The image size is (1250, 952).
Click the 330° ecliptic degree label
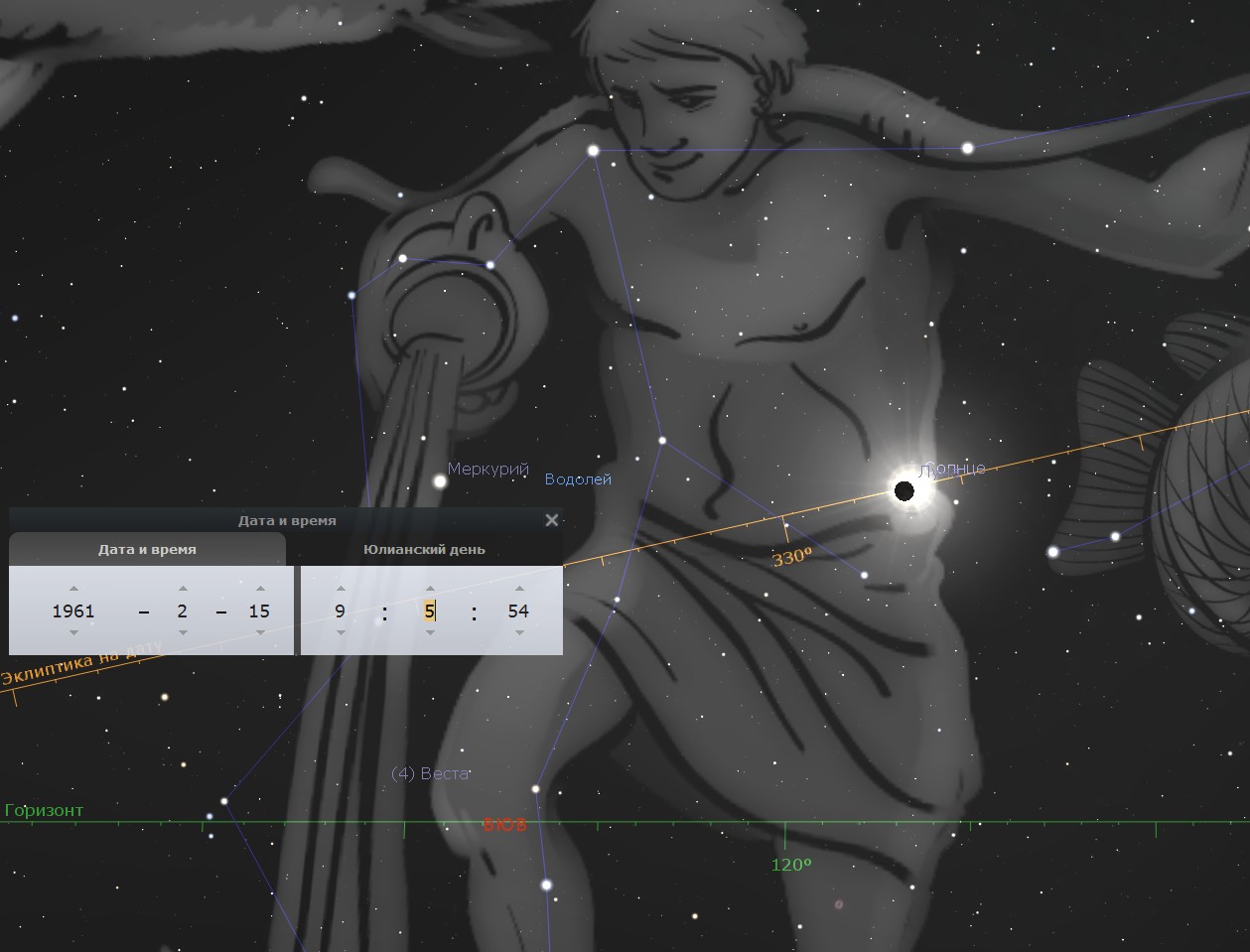point(791,558)
